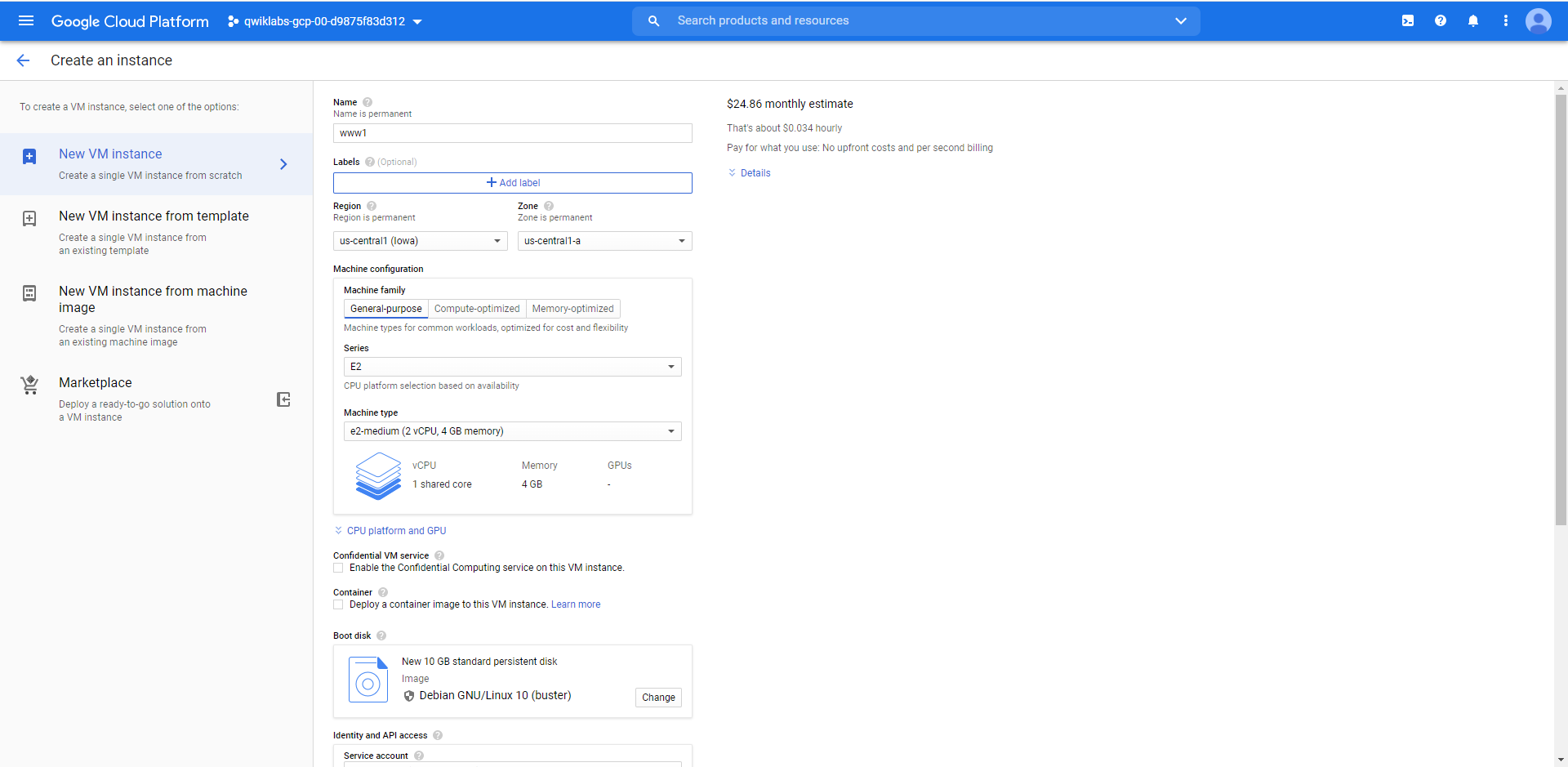Select the General-purpose machine family tab
The image size is (1568, 767).
point(386,309)
